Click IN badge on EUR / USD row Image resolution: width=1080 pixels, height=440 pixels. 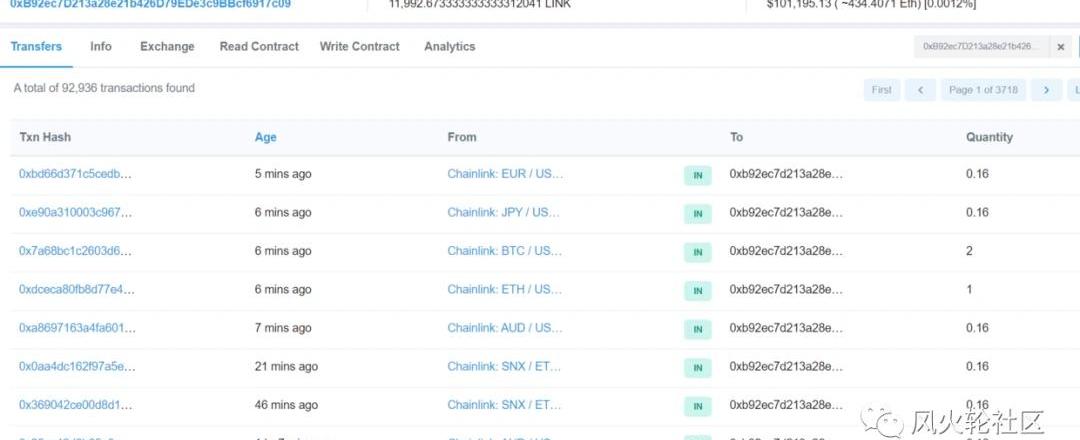coord(697,175)
